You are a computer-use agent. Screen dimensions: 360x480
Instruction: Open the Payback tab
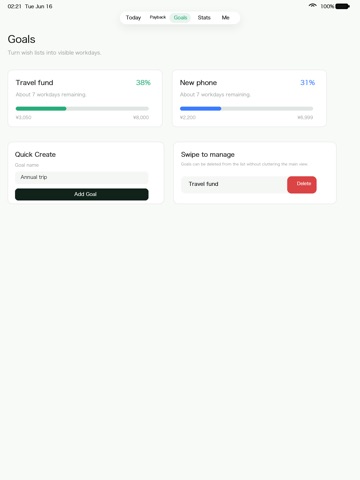157,17
